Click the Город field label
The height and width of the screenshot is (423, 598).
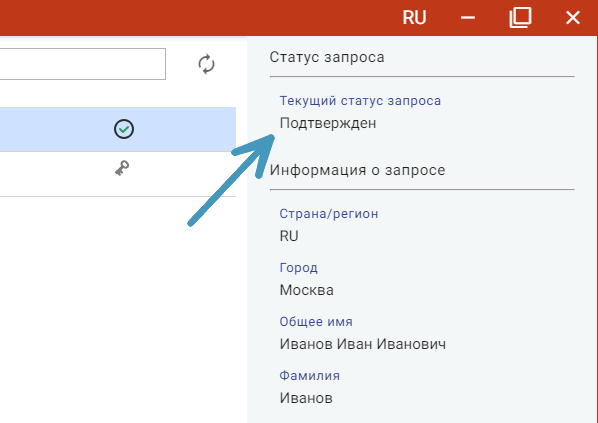pyautogui.click(x=298, y=268)
